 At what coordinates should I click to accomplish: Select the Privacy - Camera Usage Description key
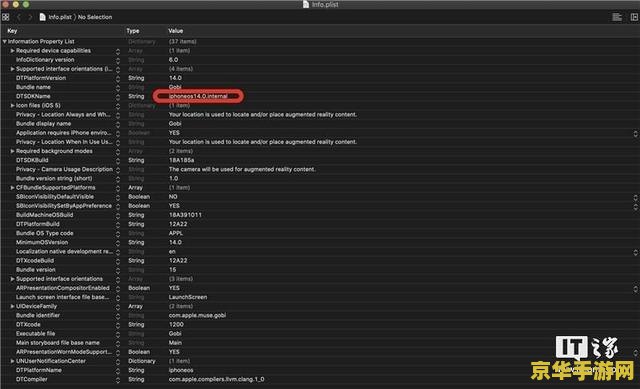(x=64, y=169)
